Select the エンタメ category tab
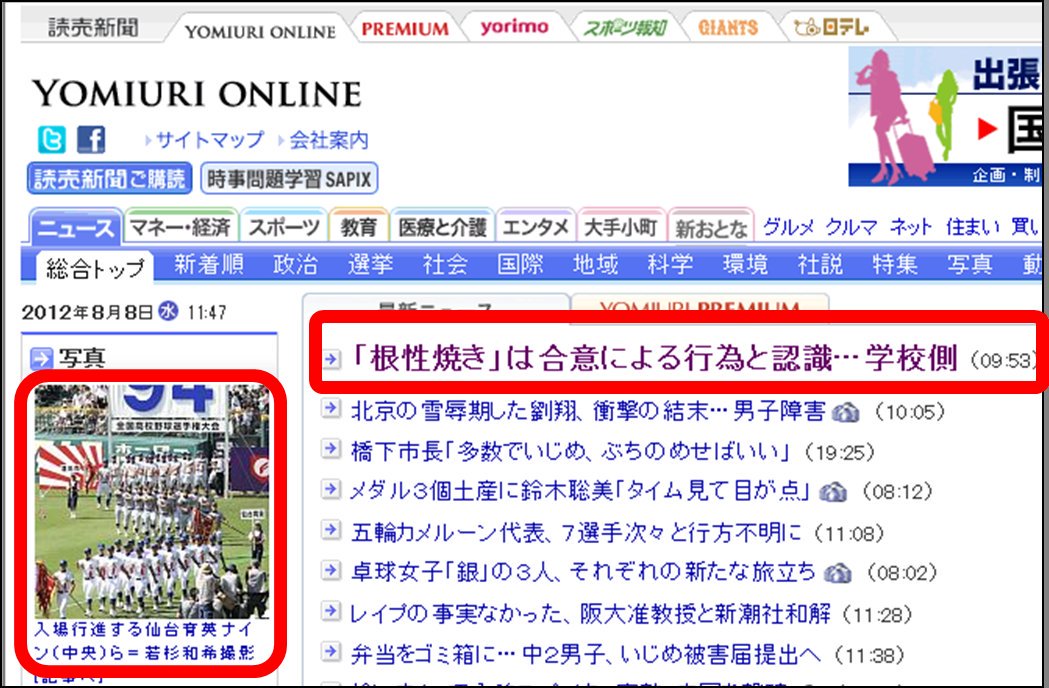This screenshot has width=1049, height=688. (536, 228)
